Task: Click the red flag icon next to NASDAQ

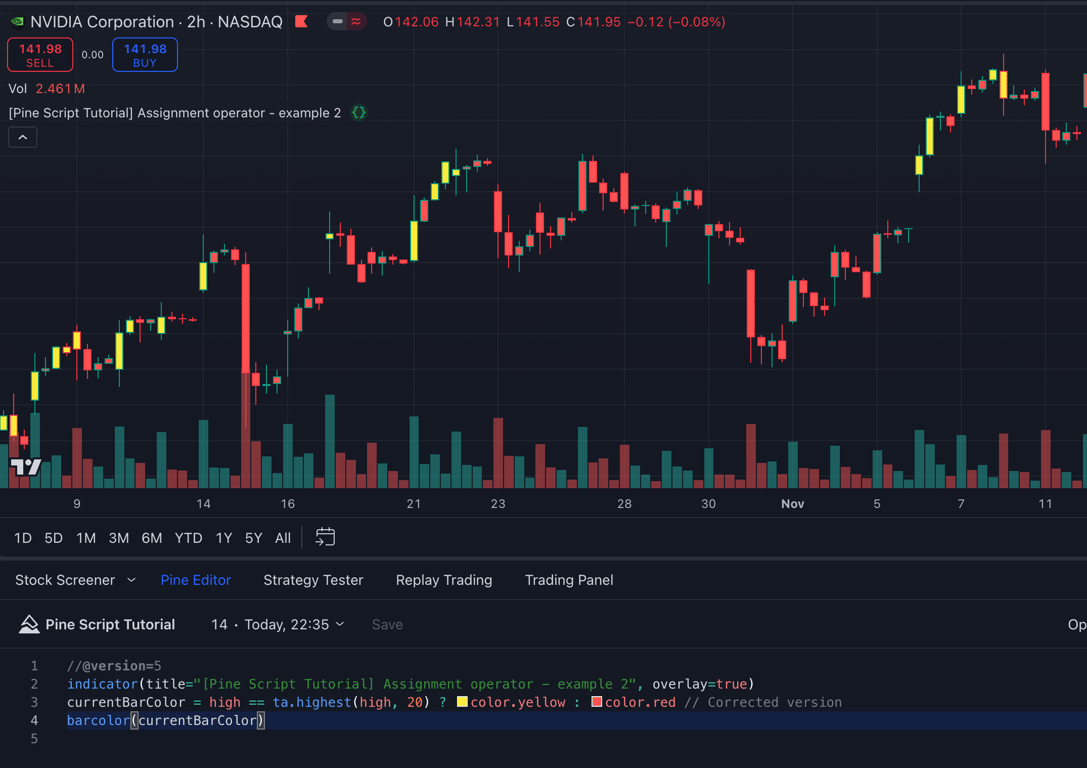Action: pos(302,21)
